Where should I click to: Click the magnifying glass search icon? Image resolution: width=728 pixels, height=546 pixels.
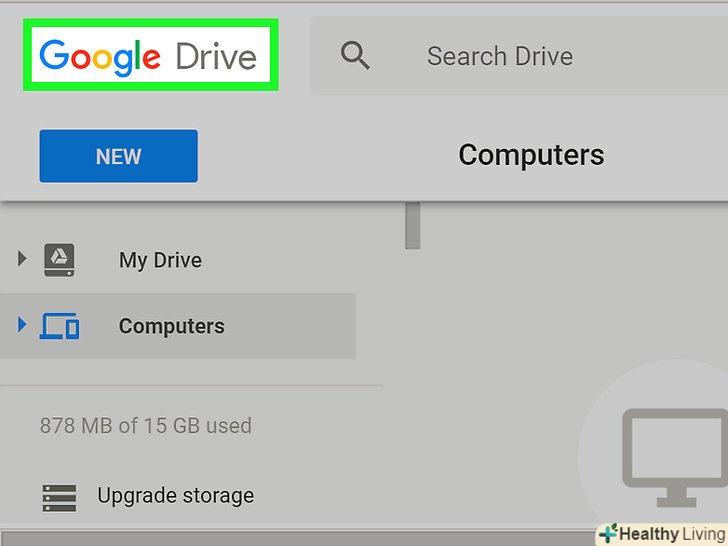(x=356, y=55)
